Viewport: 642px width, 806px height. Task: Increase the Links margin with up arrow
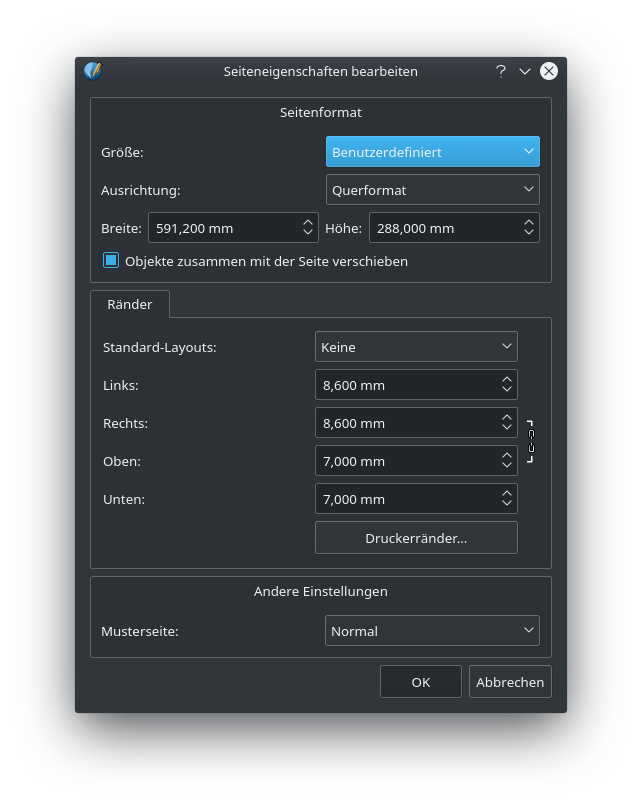click(x=507, y=379)
